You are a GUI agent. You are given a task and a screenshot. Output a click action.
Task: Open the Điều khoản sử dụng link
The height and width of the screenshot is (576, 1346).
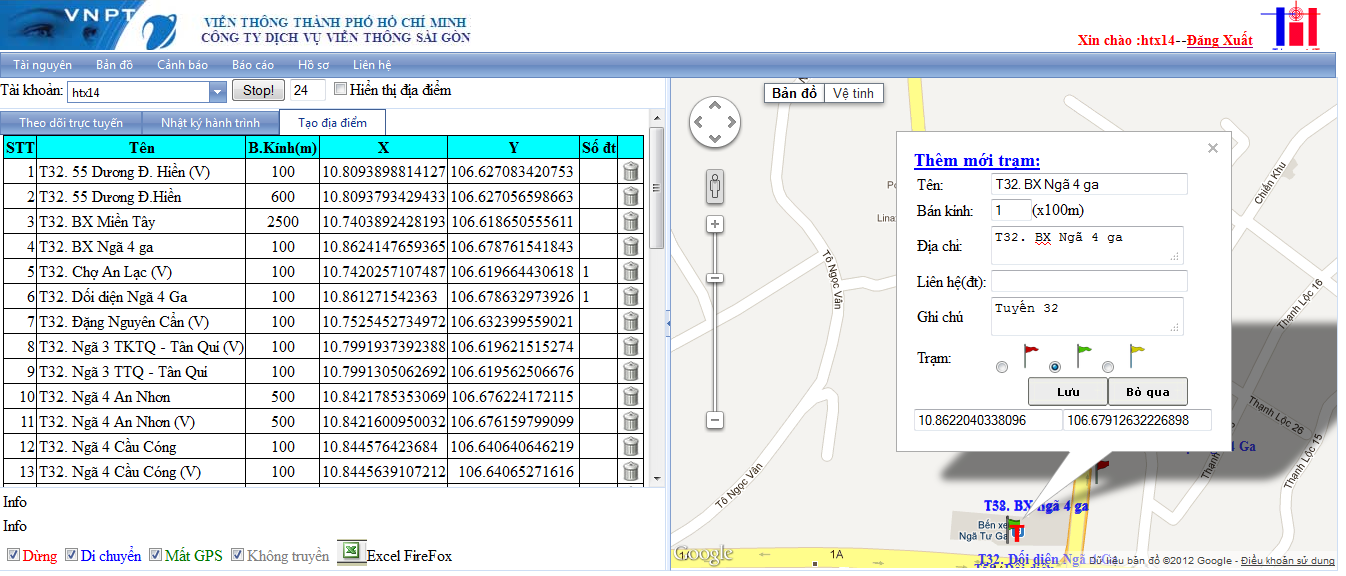click(1288, 560)
